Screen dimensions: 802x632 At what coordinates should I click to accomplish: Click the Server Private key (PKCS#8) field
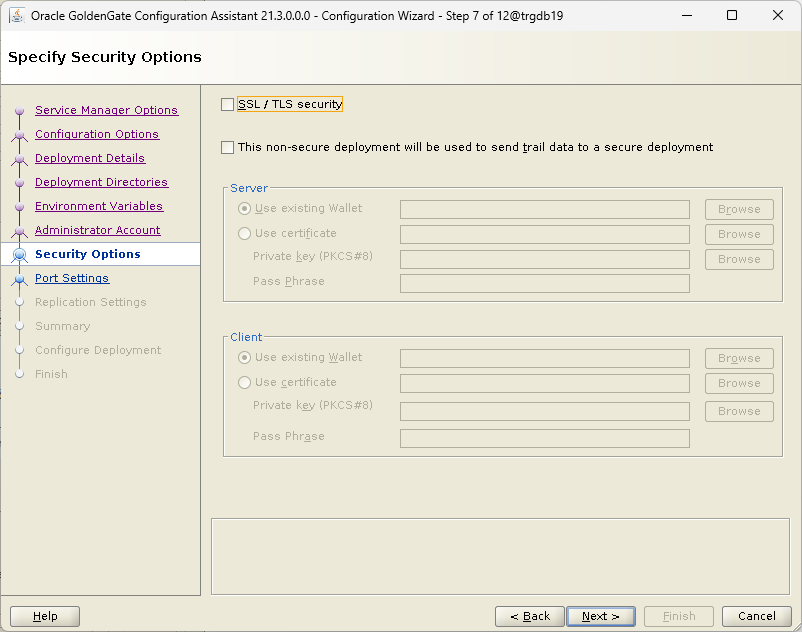pos(545,259)
